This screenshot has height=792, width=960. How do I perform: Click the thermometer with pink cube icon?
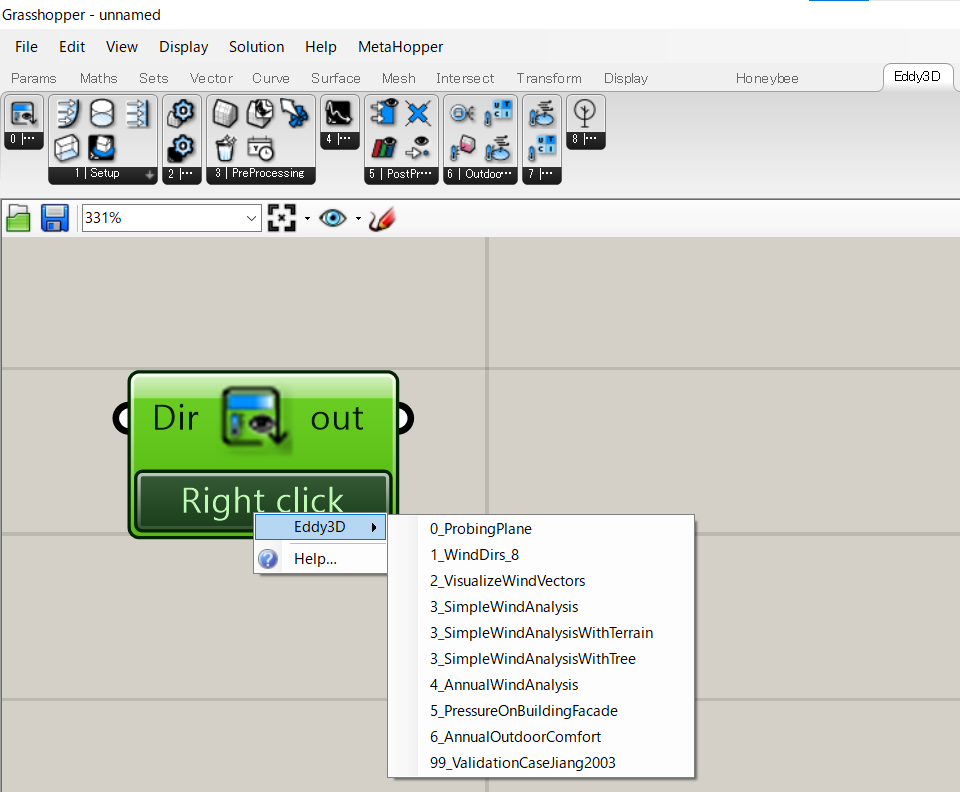coord(463,148)
